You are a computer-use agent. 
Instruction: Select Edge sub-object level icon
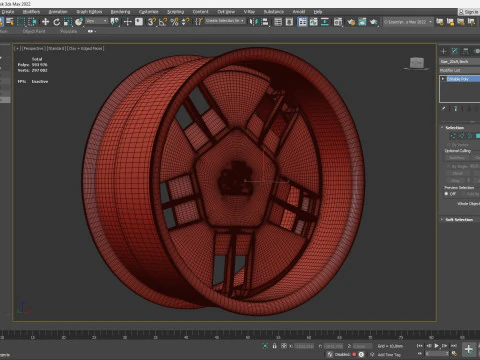(462, 136)
